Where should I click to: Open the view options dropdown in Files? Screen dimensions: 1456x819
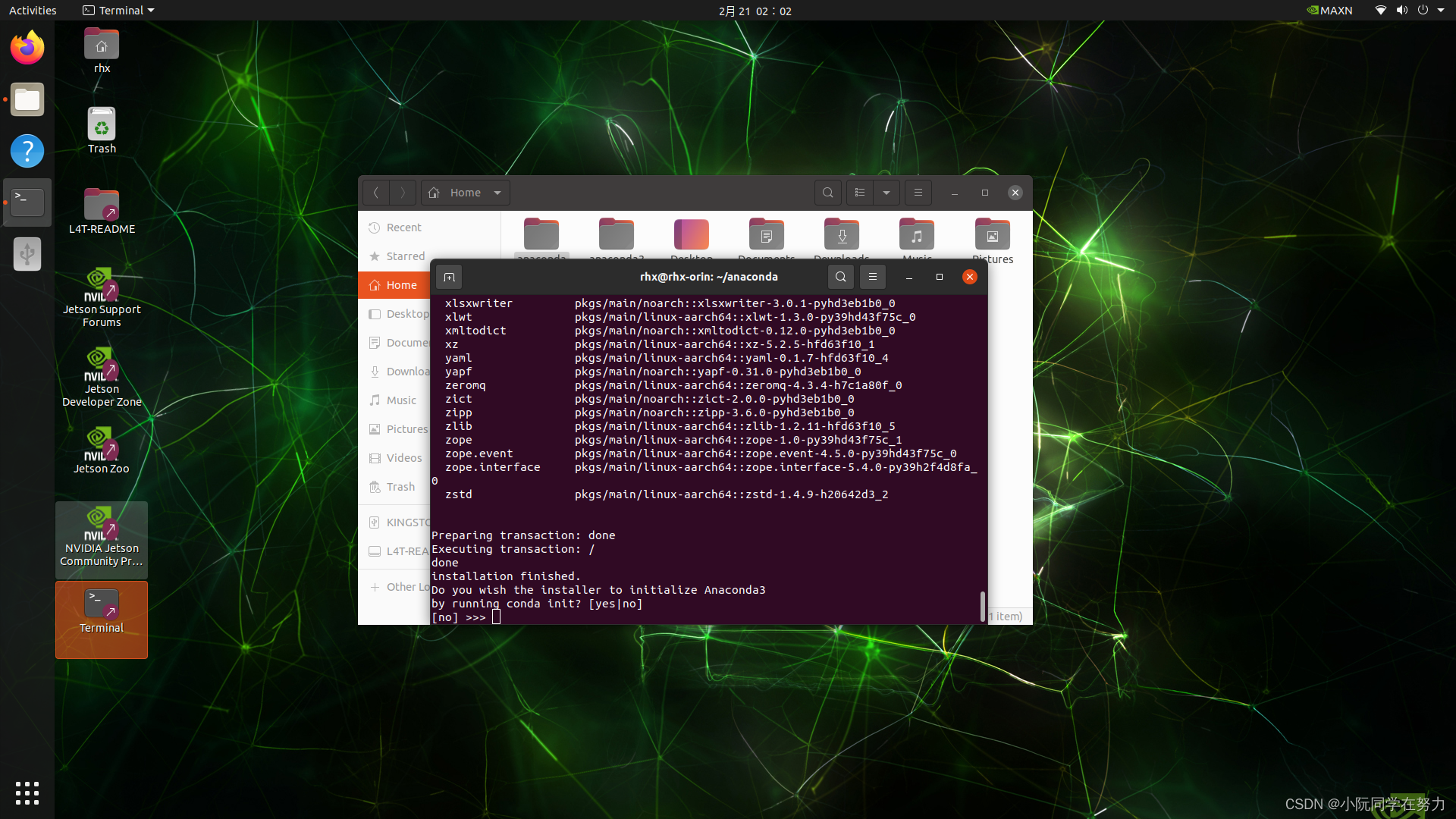pos(886,192)
